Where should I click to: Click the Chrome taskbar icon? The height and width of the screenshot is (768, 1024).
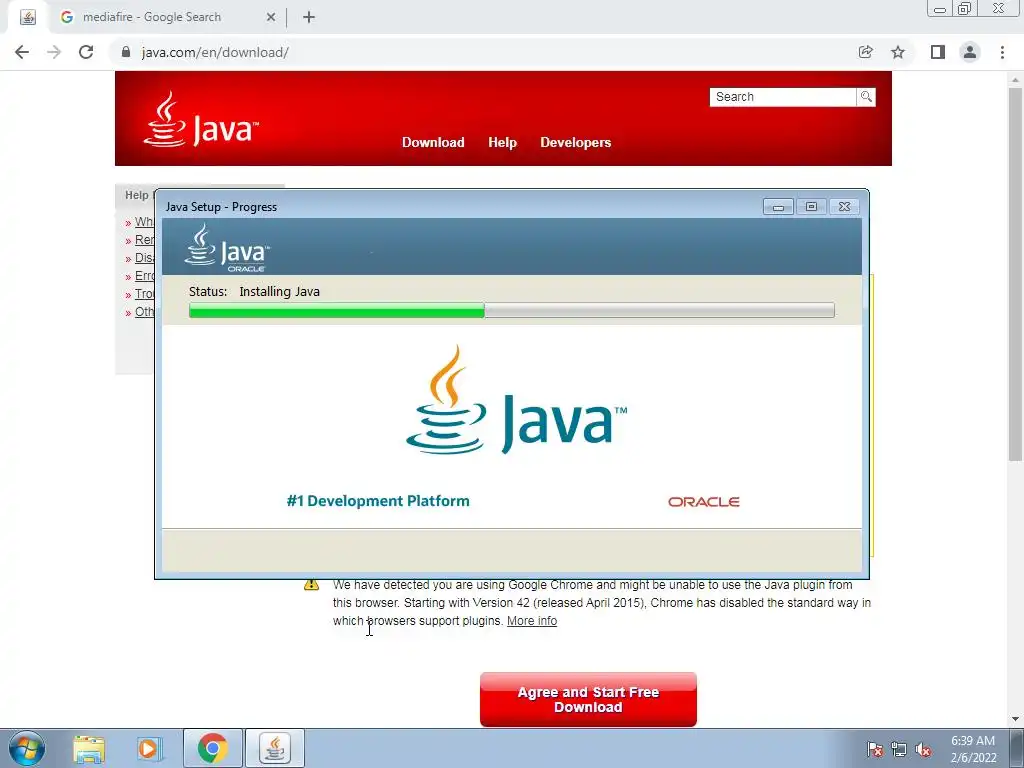[213, 748]
